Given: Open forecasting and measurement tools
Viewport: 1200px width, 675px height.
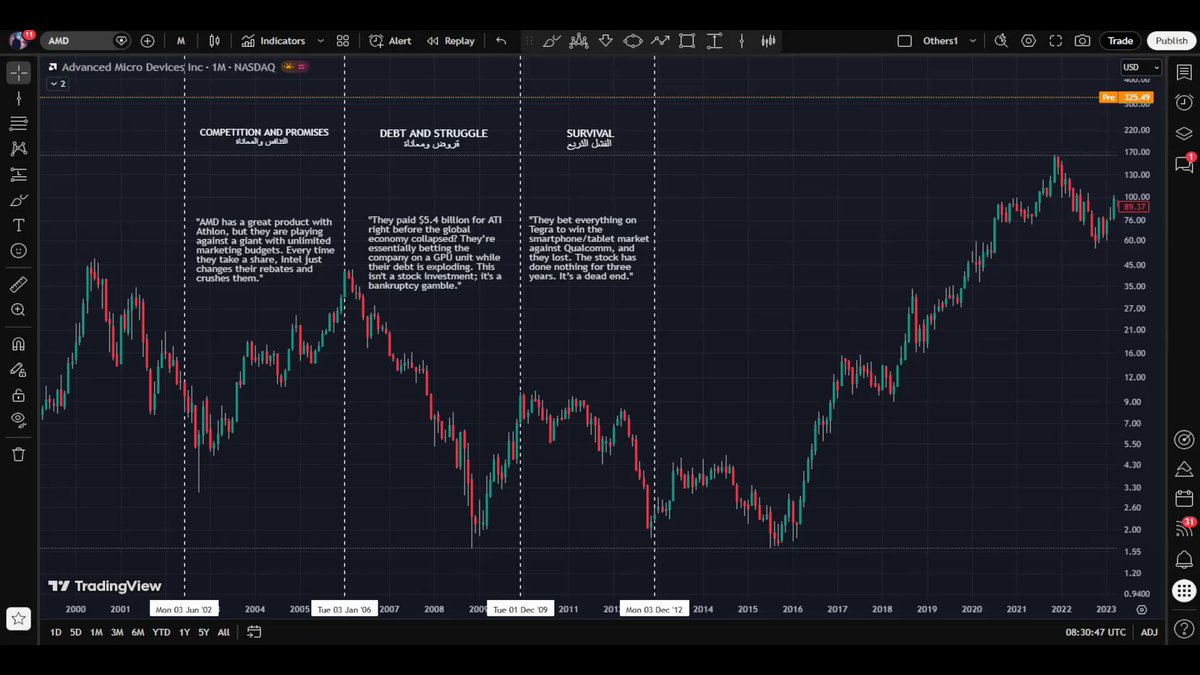Looking at the screenshot, I should point(18,174).
